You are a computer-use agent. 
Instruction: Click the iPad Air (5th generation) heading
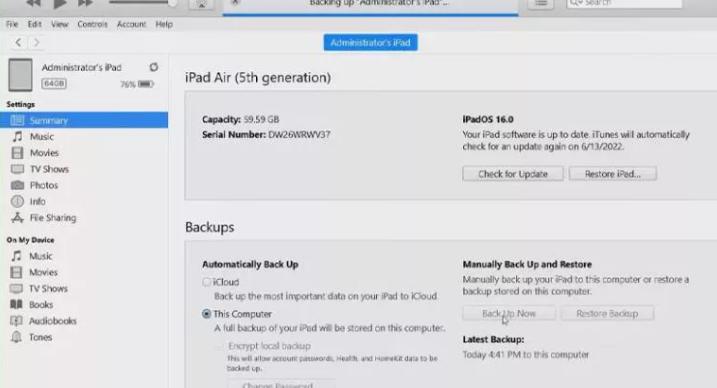[x=258, y=78]
